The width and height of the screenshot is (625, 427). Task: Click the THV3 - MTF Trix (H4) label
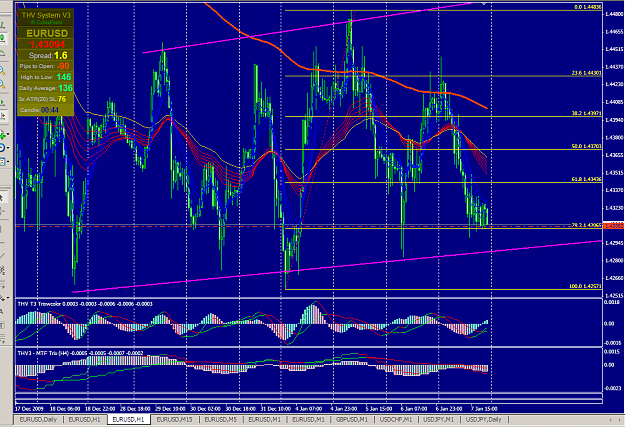[81, 353]
